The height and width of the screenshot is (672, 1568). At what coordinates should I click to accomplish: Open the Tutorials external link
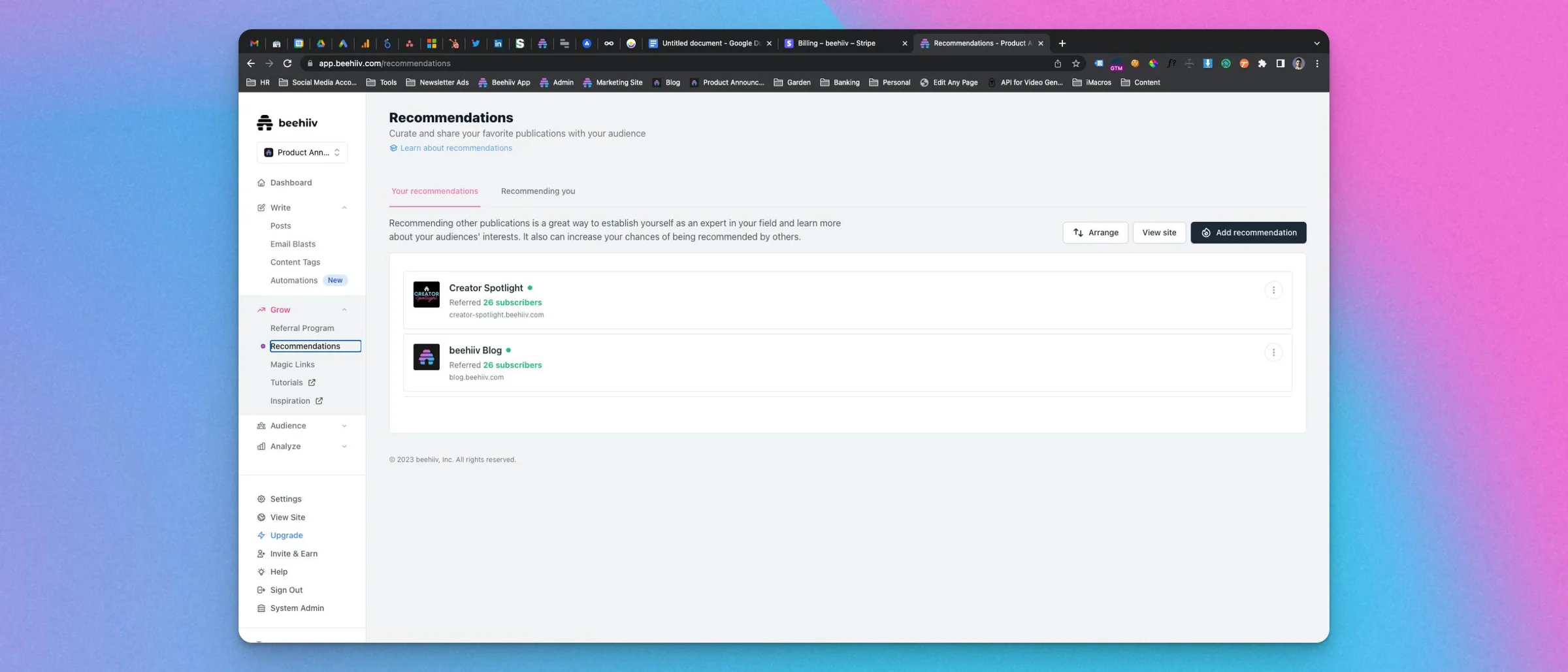tap(293, 383)
